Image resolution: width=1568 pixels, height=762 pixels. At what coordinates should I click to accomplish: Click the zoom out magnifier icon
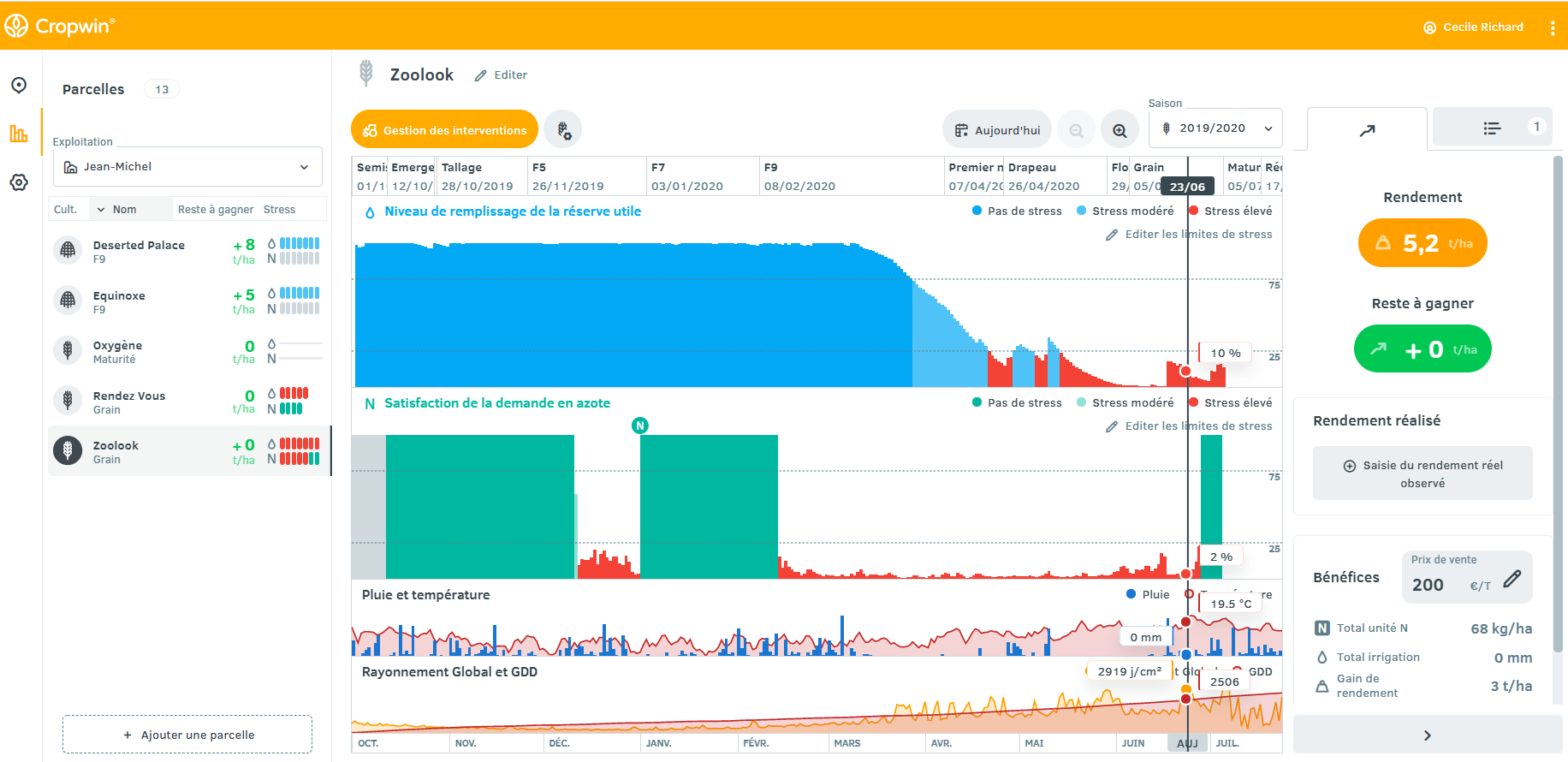coord(1076,130)
